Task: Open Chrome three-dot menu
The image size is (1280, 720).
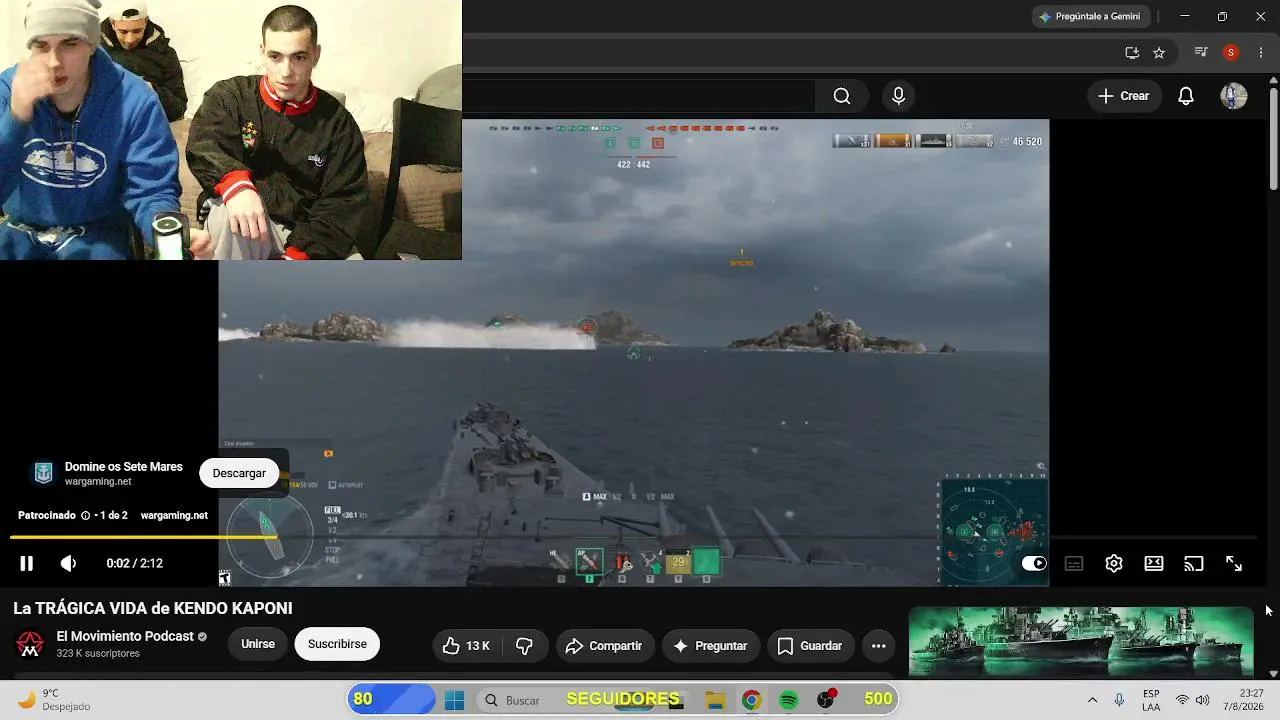Action: [x=1260, y=52]
